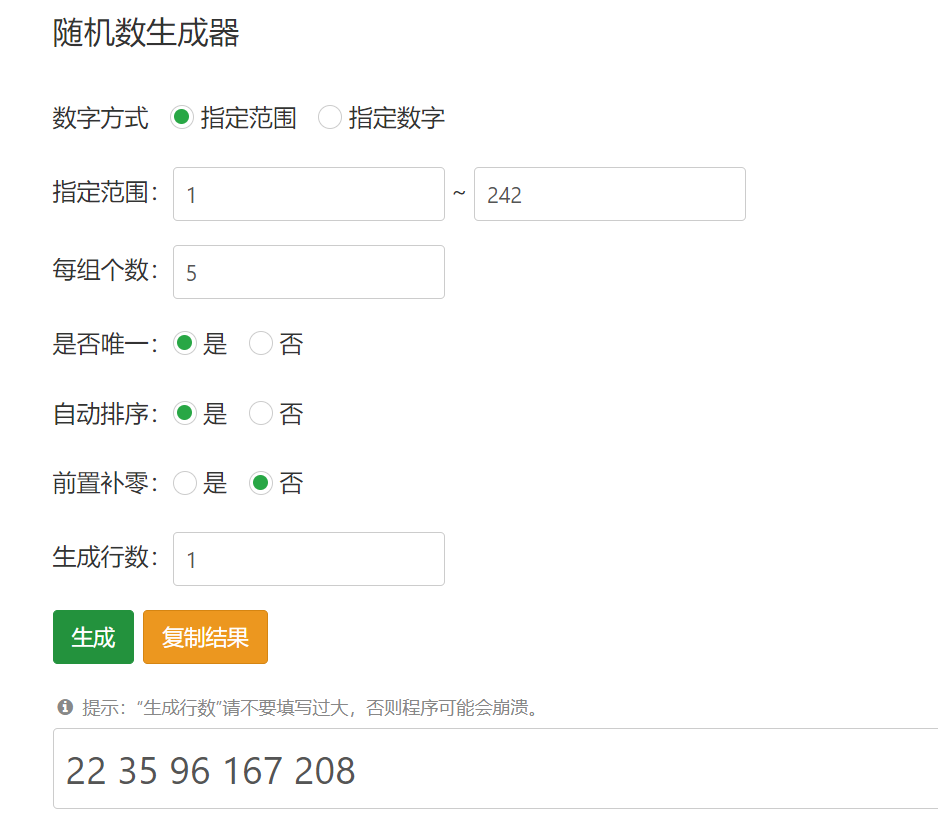Click the range start field containing 1
938x827 pixels.
[309, 194]
